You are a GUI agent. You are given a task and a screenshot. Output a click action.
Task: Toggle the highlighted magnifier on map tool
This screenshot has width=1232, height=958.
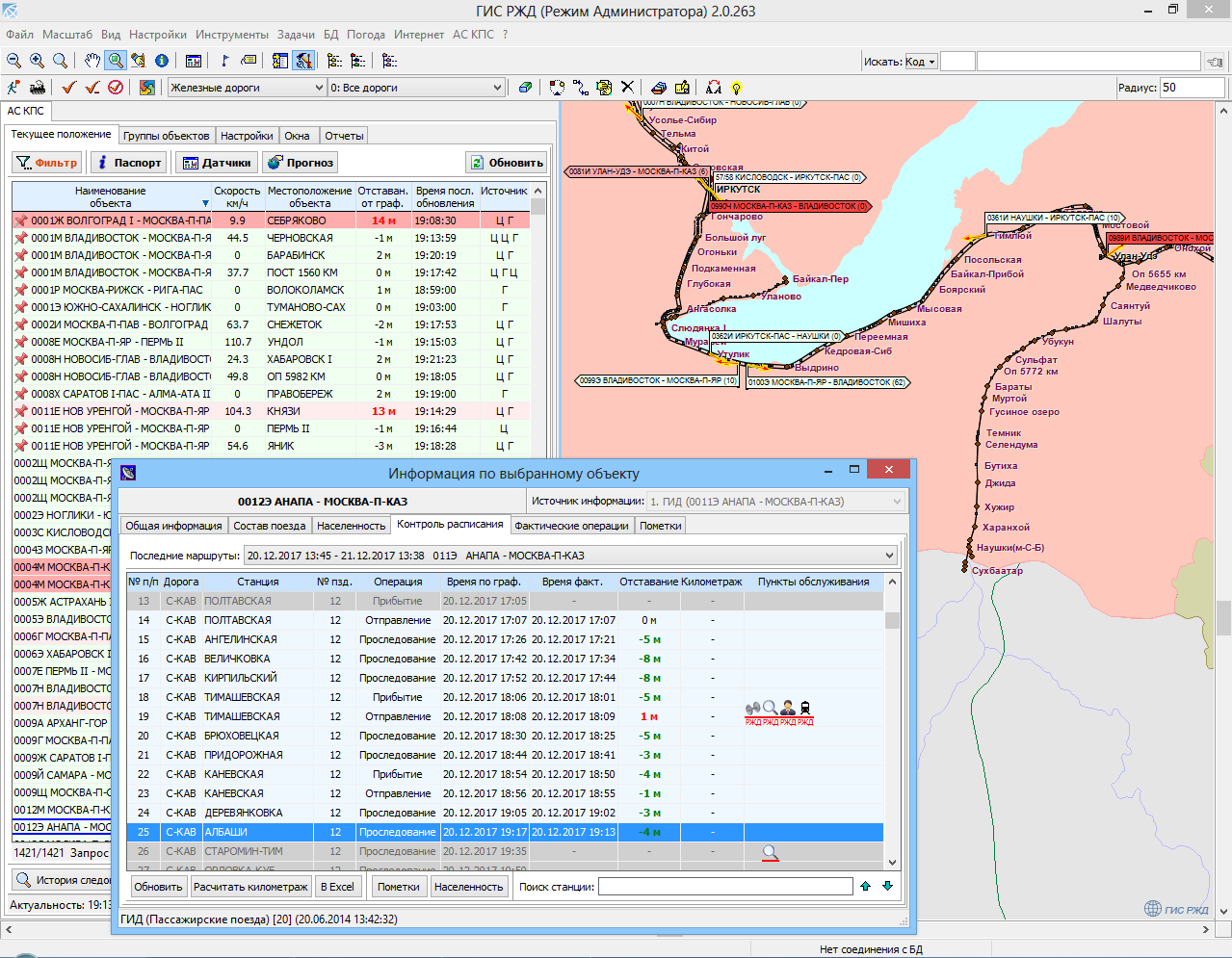point(116,61)
